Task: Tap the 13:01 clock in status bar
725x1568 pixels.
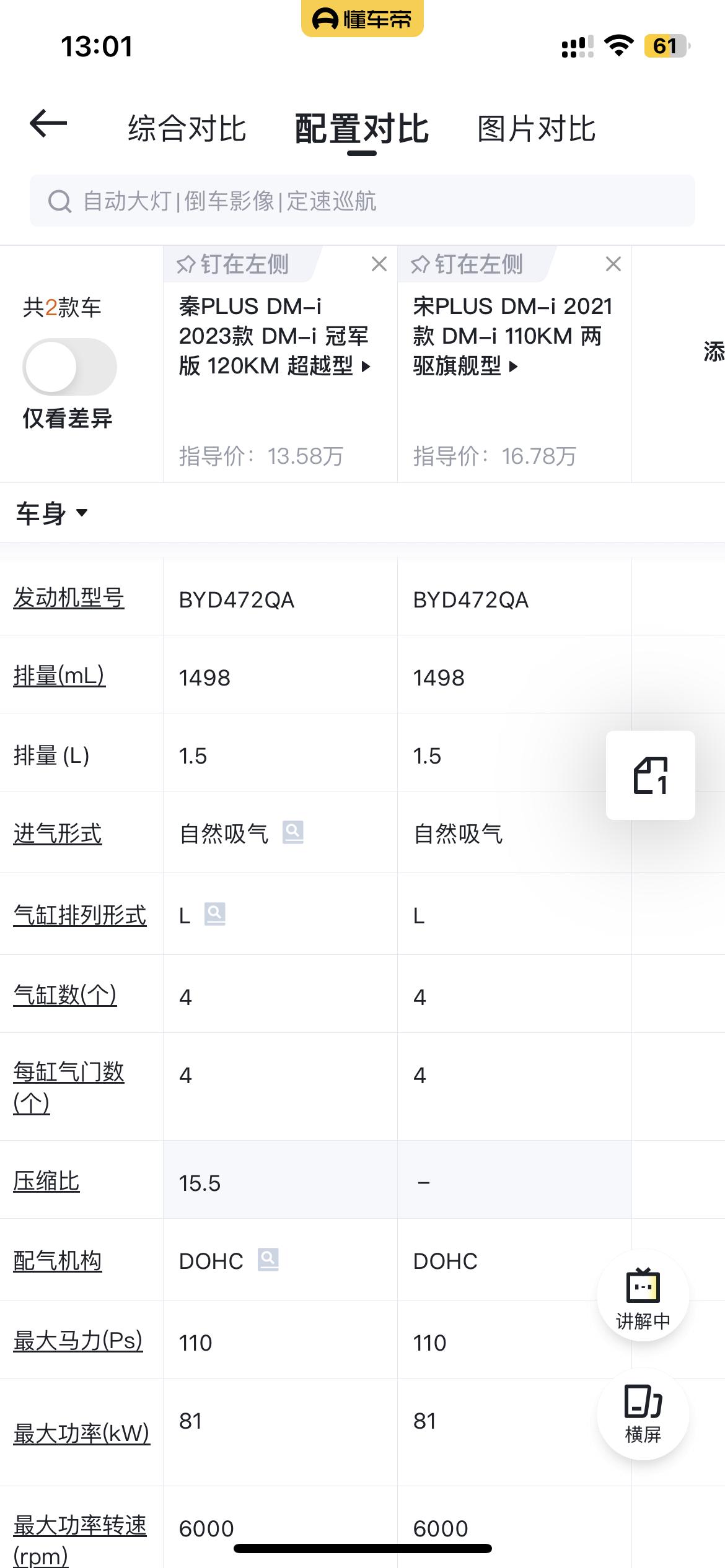Action: 97,46
